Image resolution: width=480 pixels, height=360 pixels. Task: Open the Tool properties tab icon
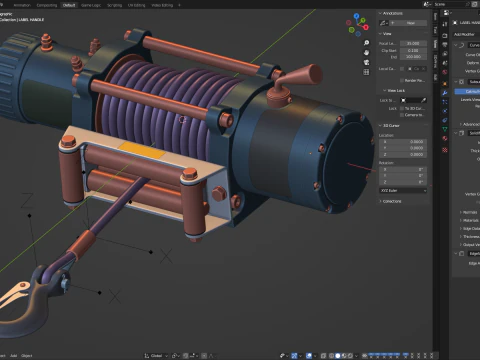[x=445, y=24]
